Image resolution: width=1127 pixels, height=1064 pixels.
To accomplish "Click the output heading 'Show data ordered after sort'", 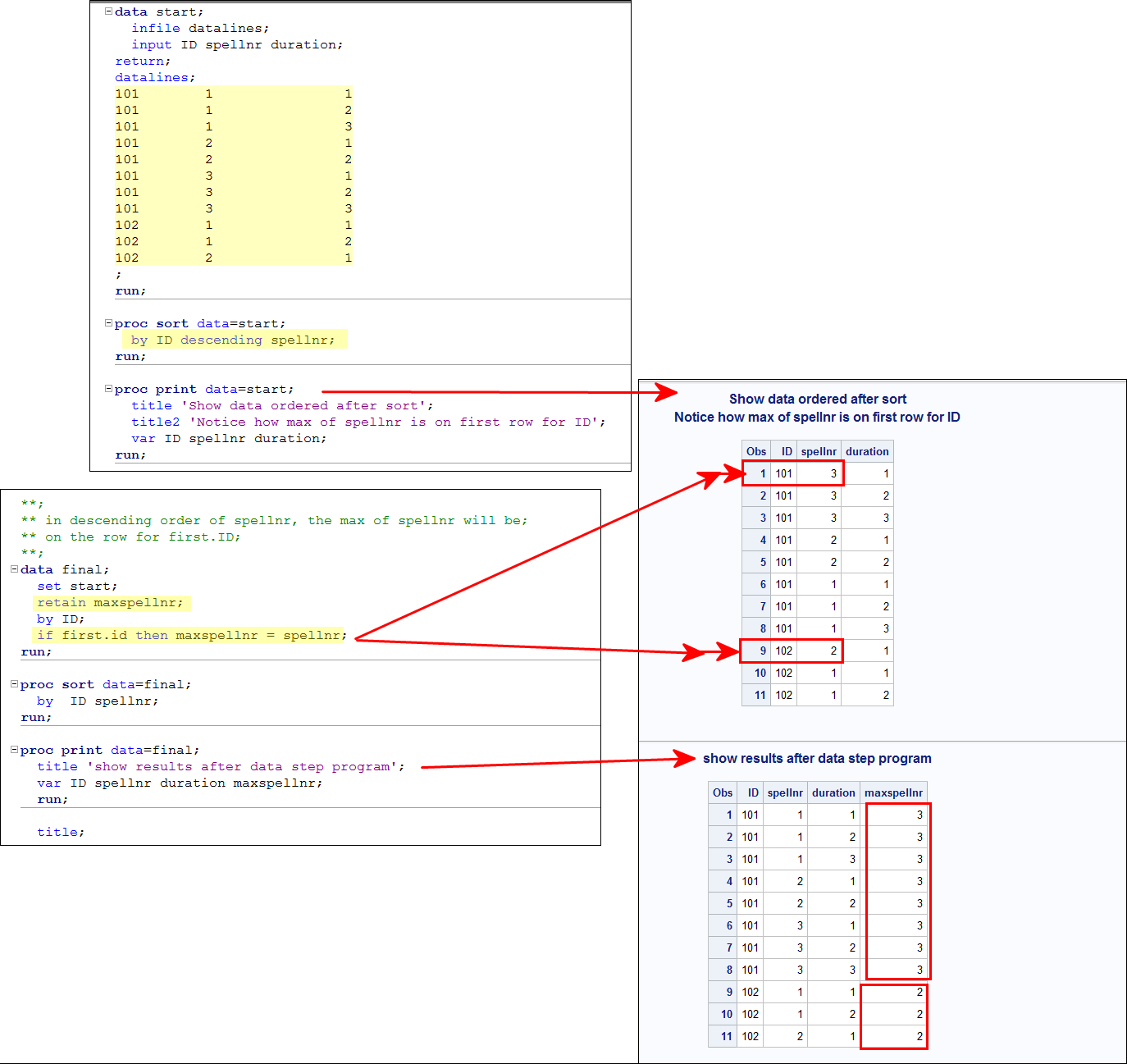I will 818,400.
